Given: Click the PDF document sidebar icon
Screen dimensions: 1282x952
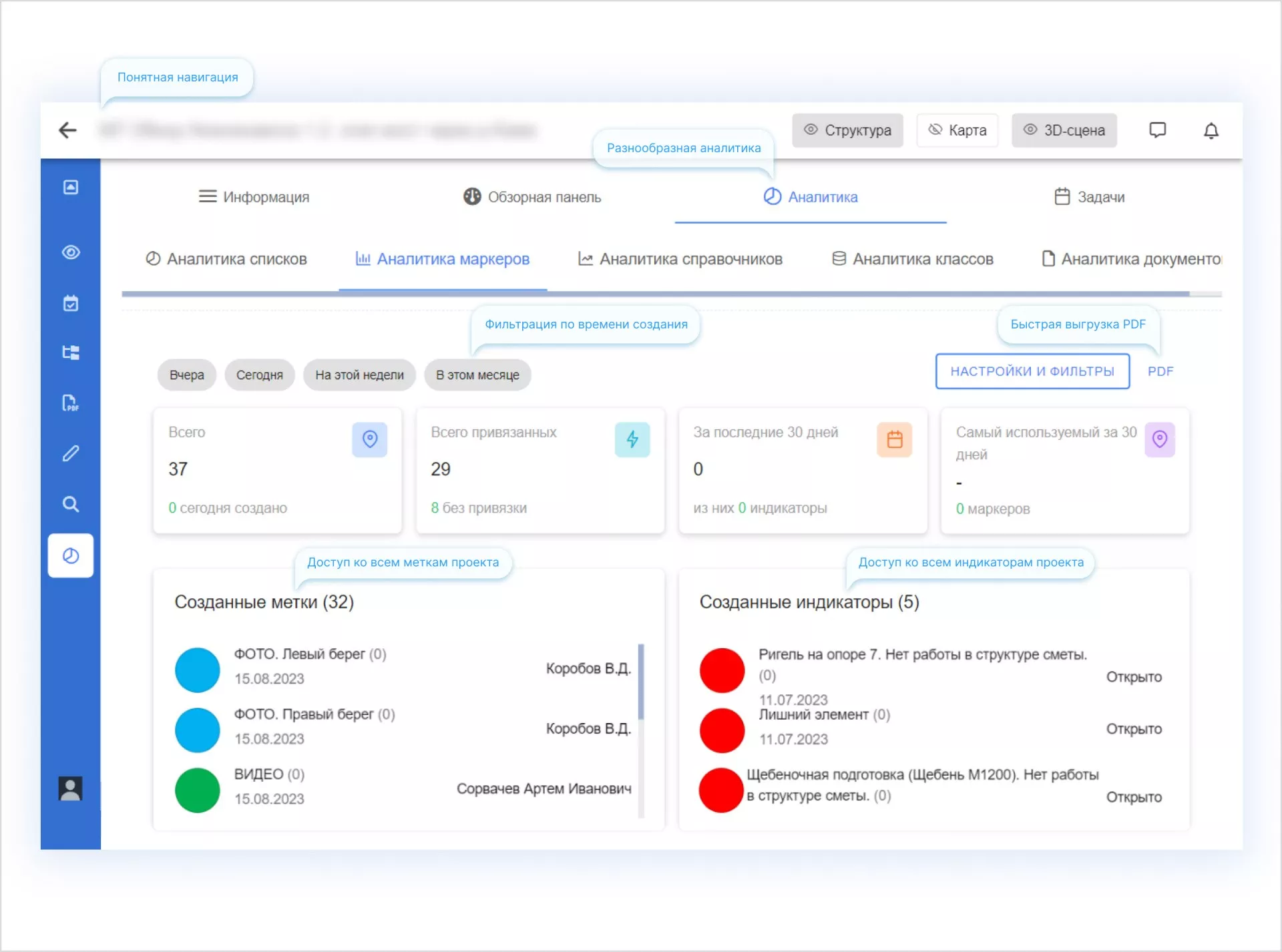Looking at the screenshot, I should pyautogui.click(x=71, y=403).
